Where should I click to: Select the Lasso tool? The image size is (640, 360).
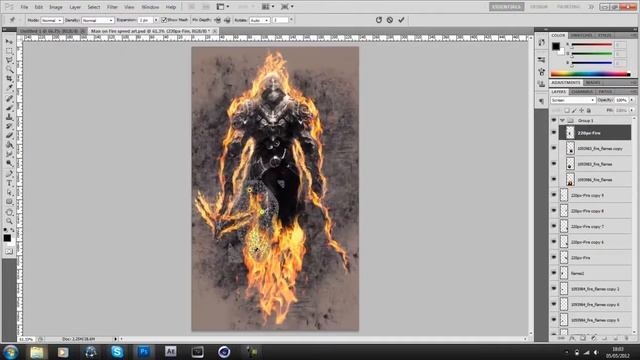pos(9,60)
